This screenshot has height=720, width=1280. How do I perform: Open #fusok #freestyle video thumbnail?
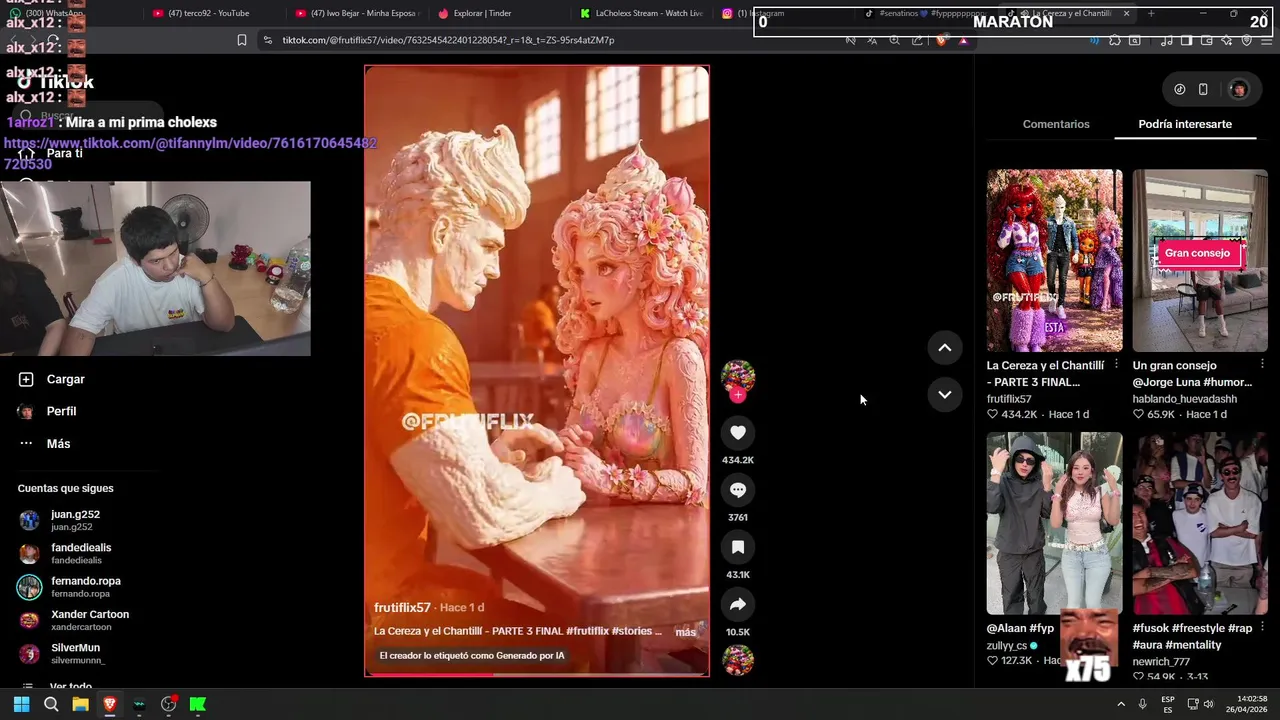pos(1200,523)
